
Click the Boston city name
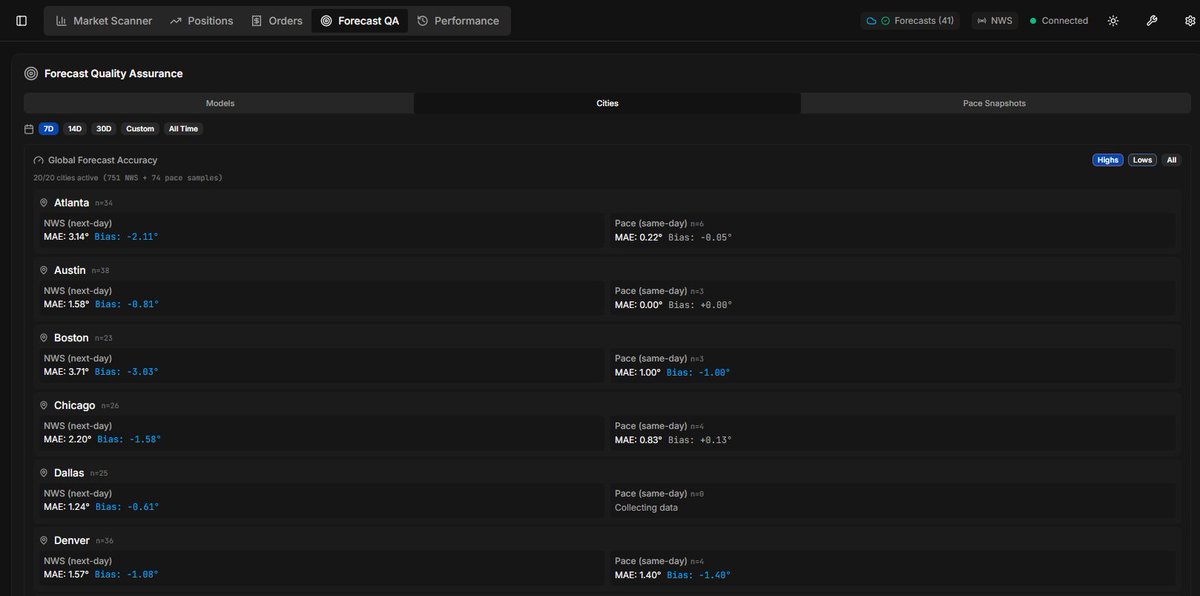click(x=71, y=338)
